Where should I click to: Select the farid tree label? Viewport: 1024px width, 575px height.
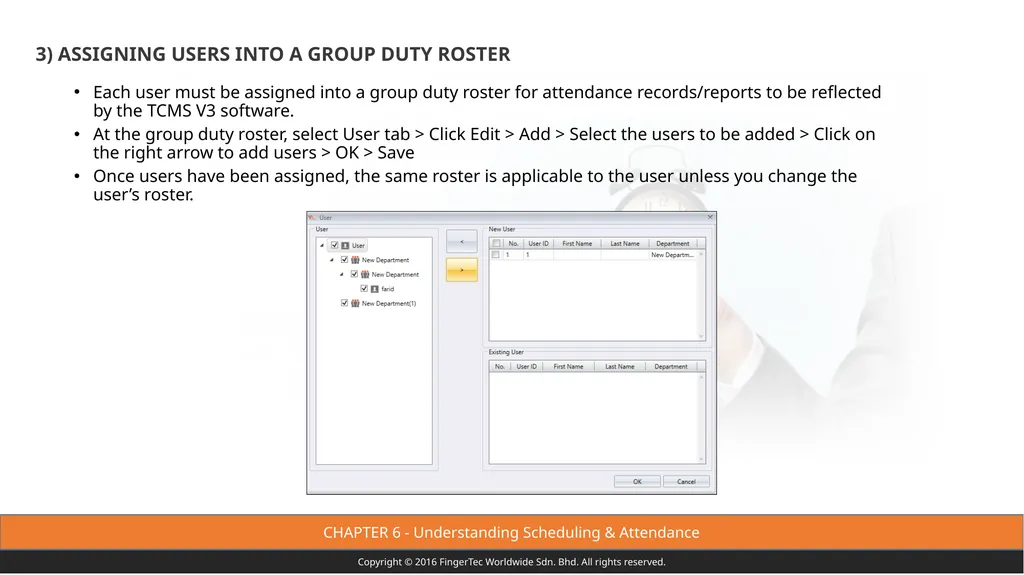388,289
